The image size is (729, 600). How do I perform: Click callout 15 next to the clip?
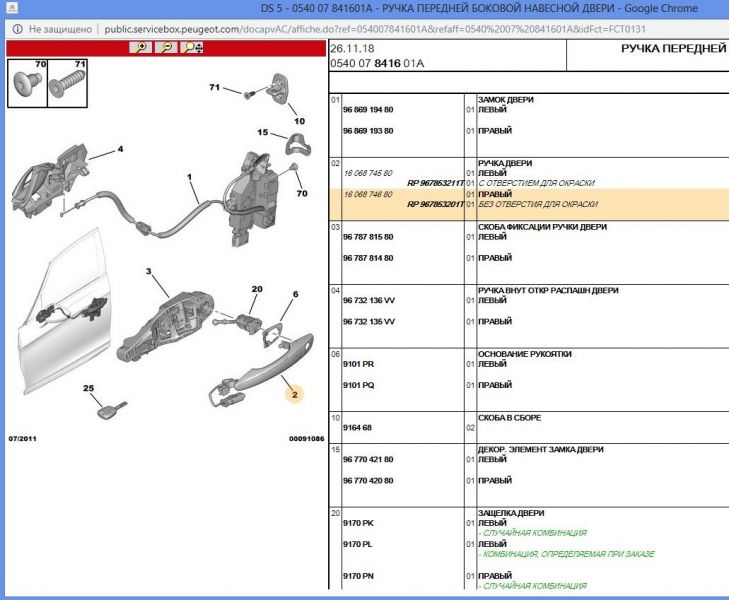263,133
